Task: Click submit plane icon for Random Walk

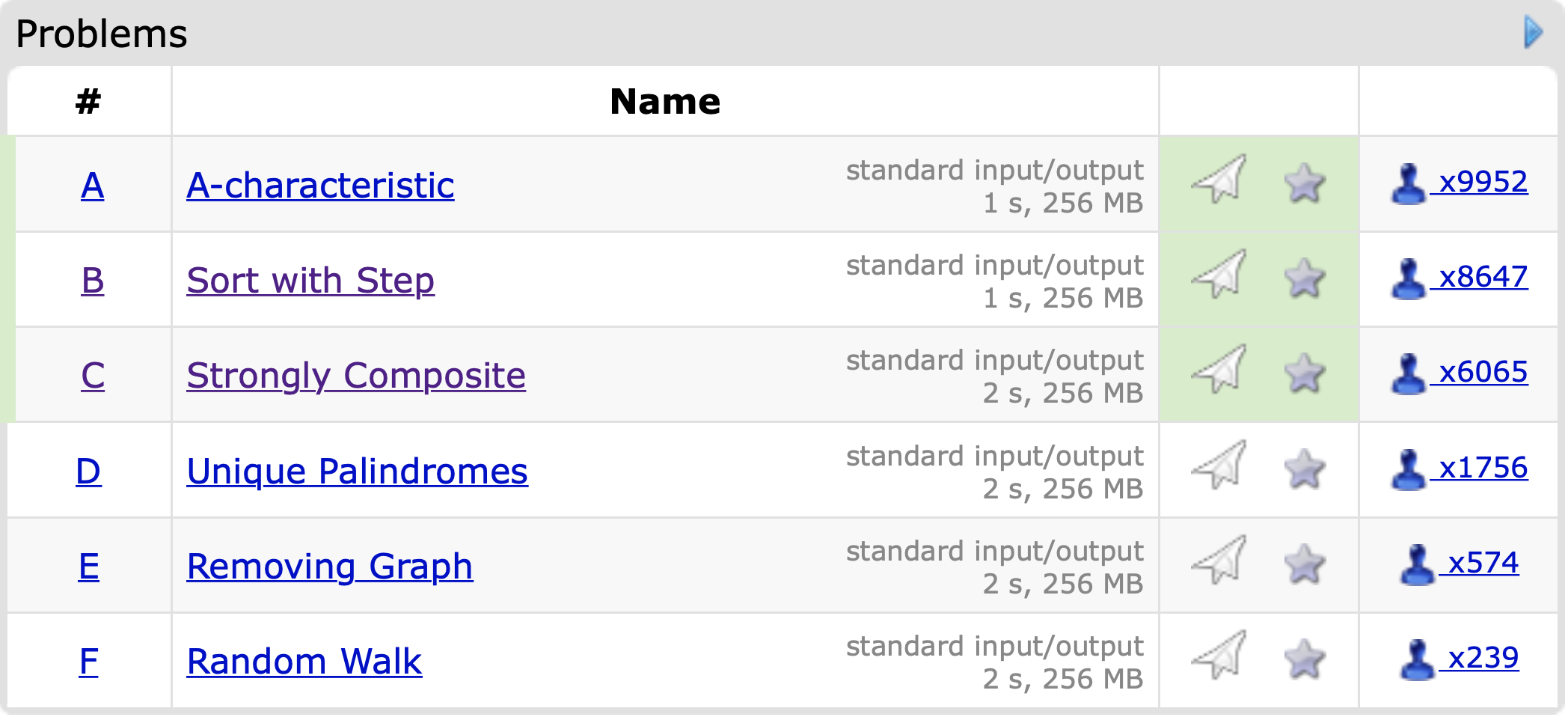Action: coord(1219,656)
